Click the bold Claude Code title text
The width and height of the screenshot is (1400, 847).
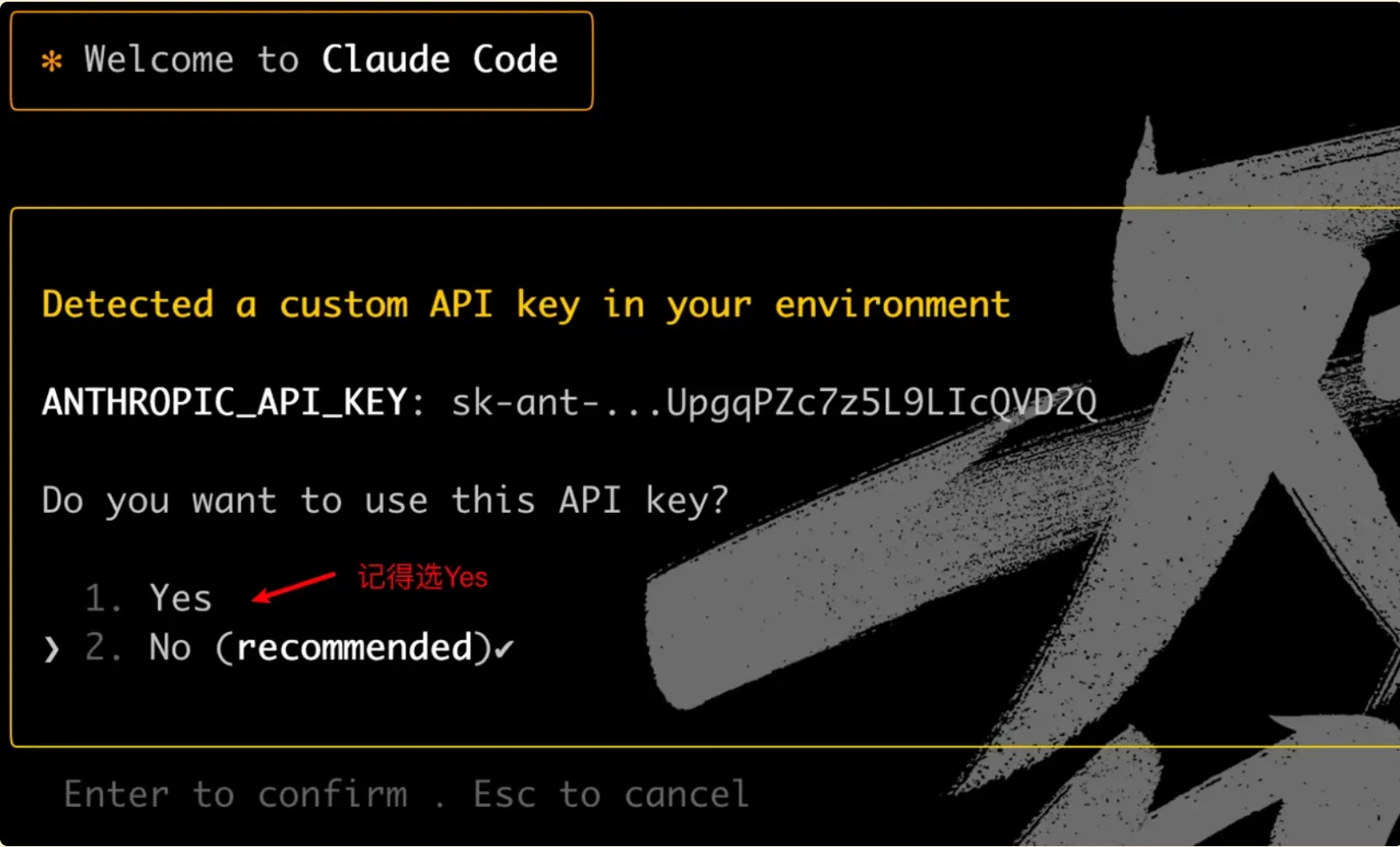point(440,60)
